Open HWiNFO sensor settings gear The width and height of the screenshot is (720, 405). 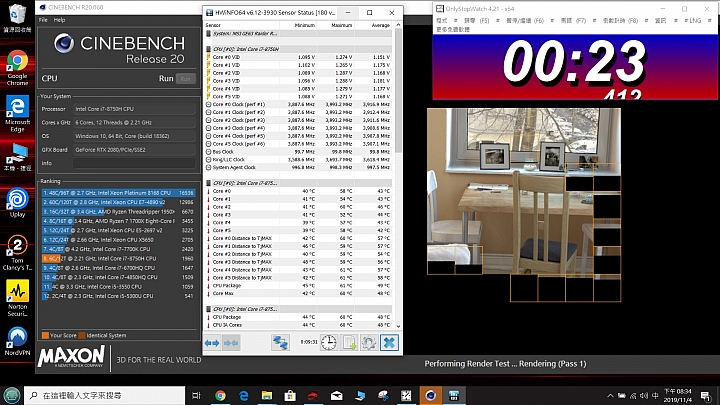[x=369, y=343]
